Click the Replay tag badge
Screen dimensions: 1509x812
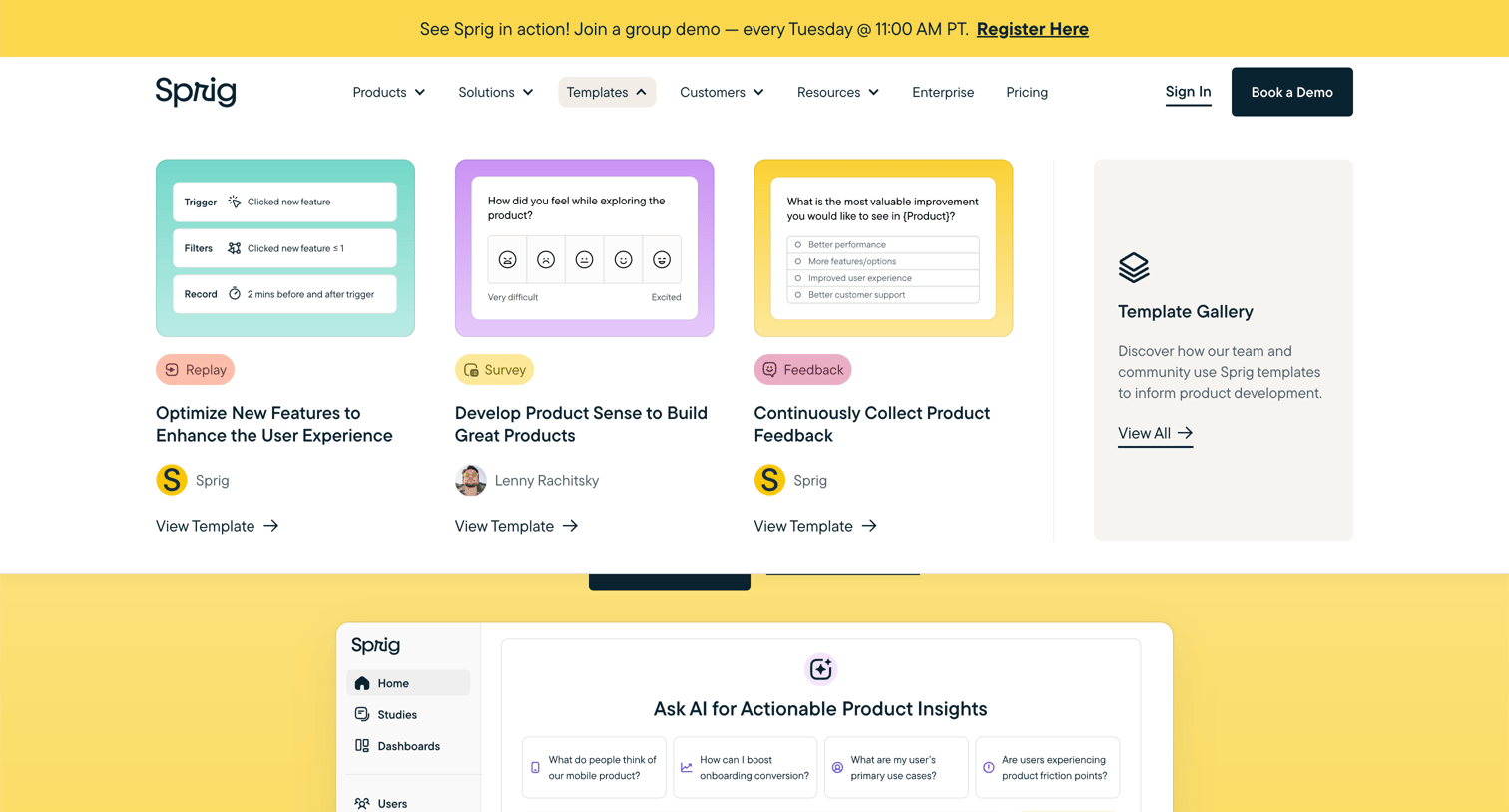(195, 370)
